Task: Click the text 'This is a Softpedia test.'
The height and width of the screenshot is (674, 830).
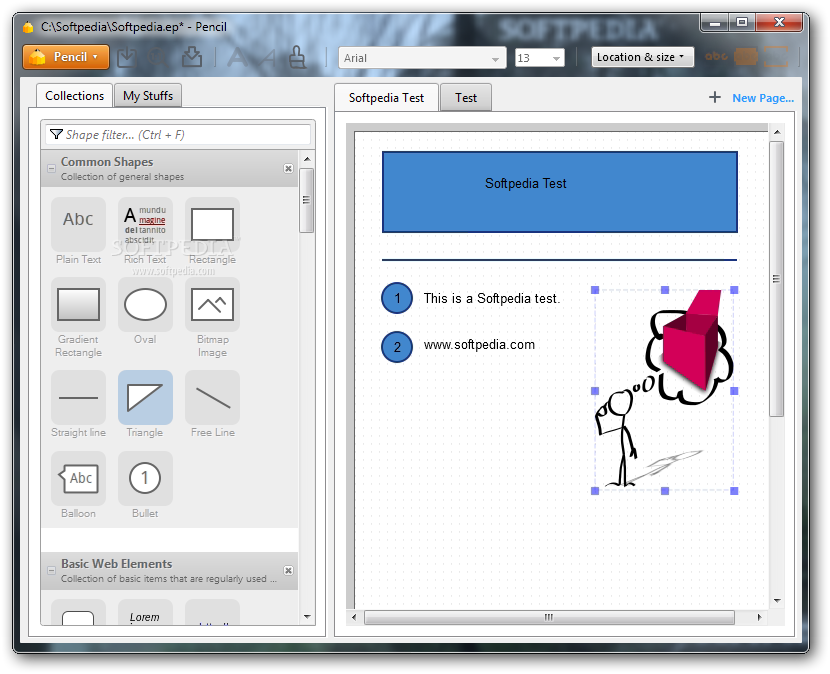Action: [x=491, y=299]
